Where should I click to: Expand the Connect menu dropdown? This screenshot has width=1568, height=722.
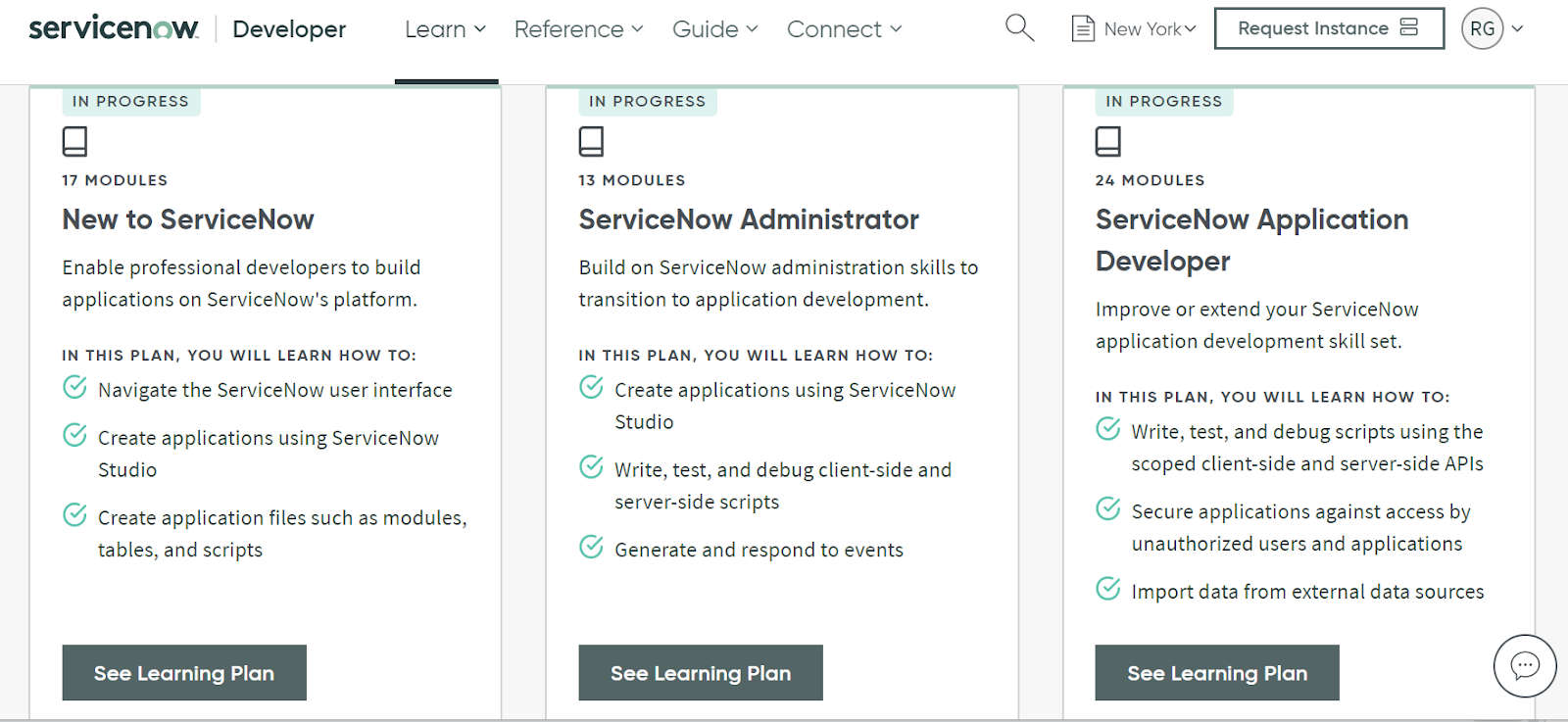coord(844,29)
